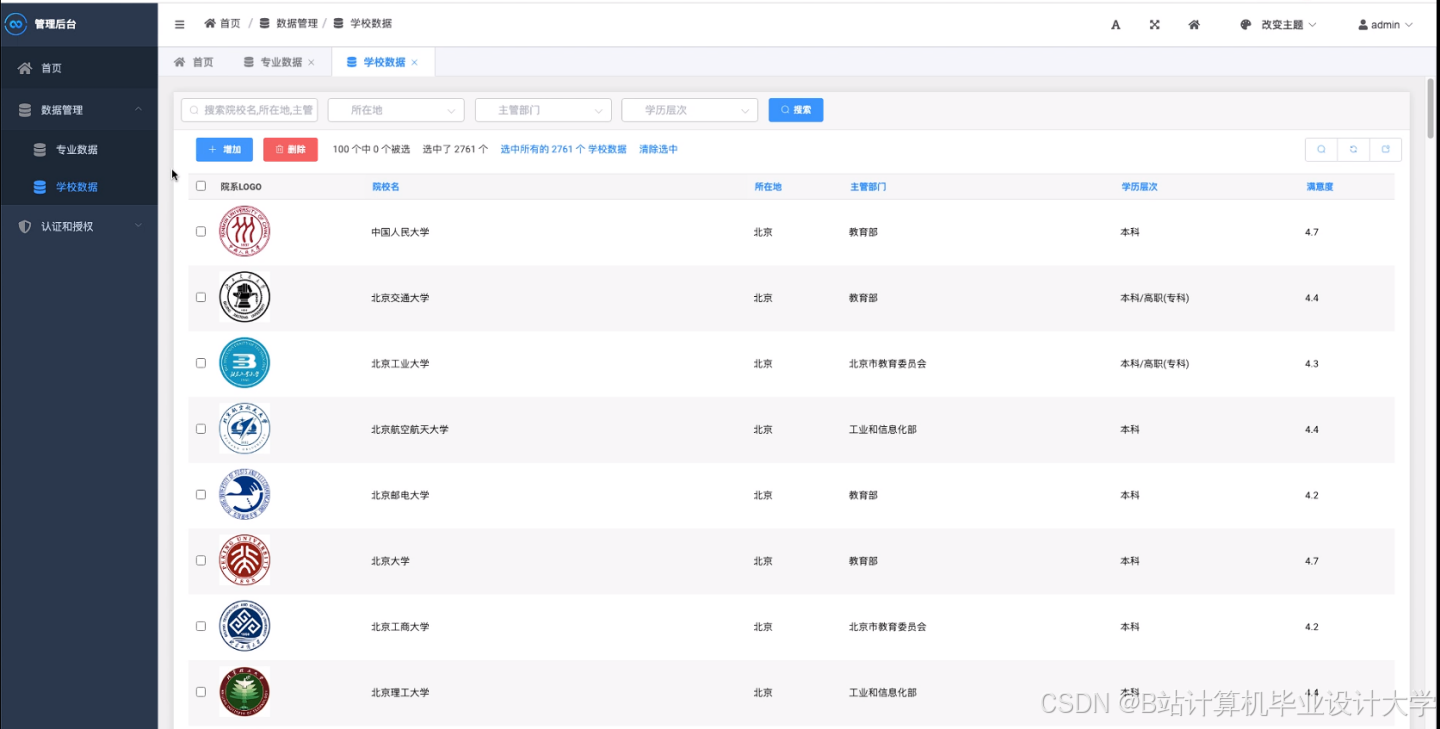Toggle the sidebar with the hamburger icon
Viewport: 1440px width, 729px height.
click(x=179, y=23)
